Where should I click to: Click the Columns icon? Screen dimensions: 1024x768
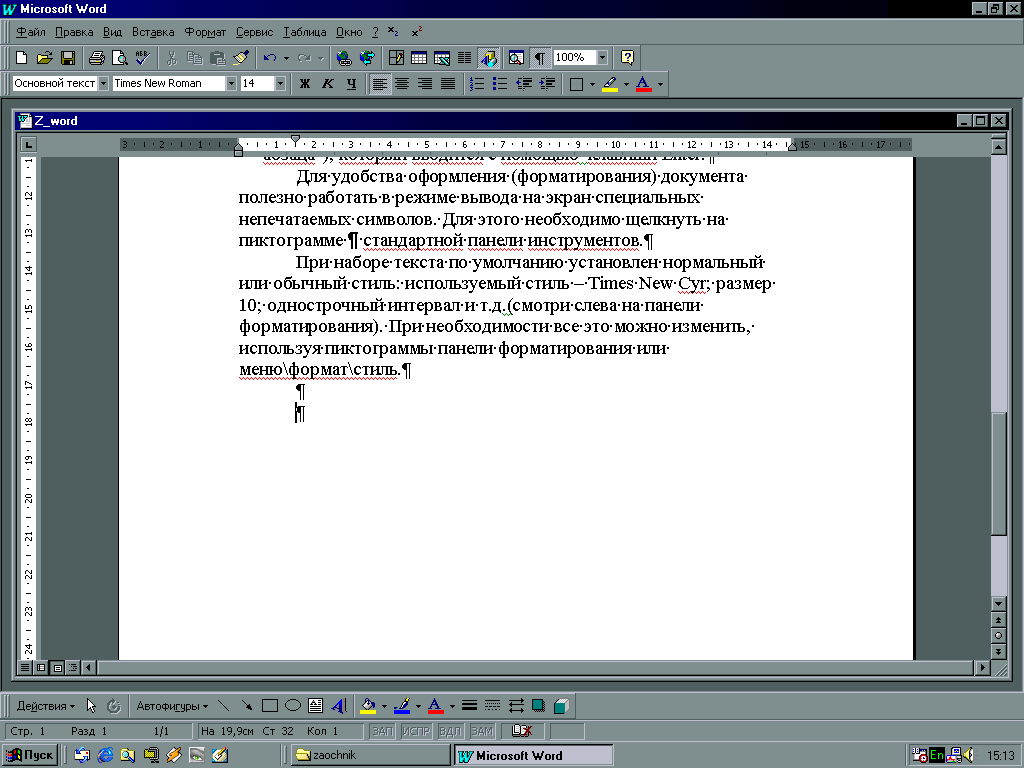464,58
